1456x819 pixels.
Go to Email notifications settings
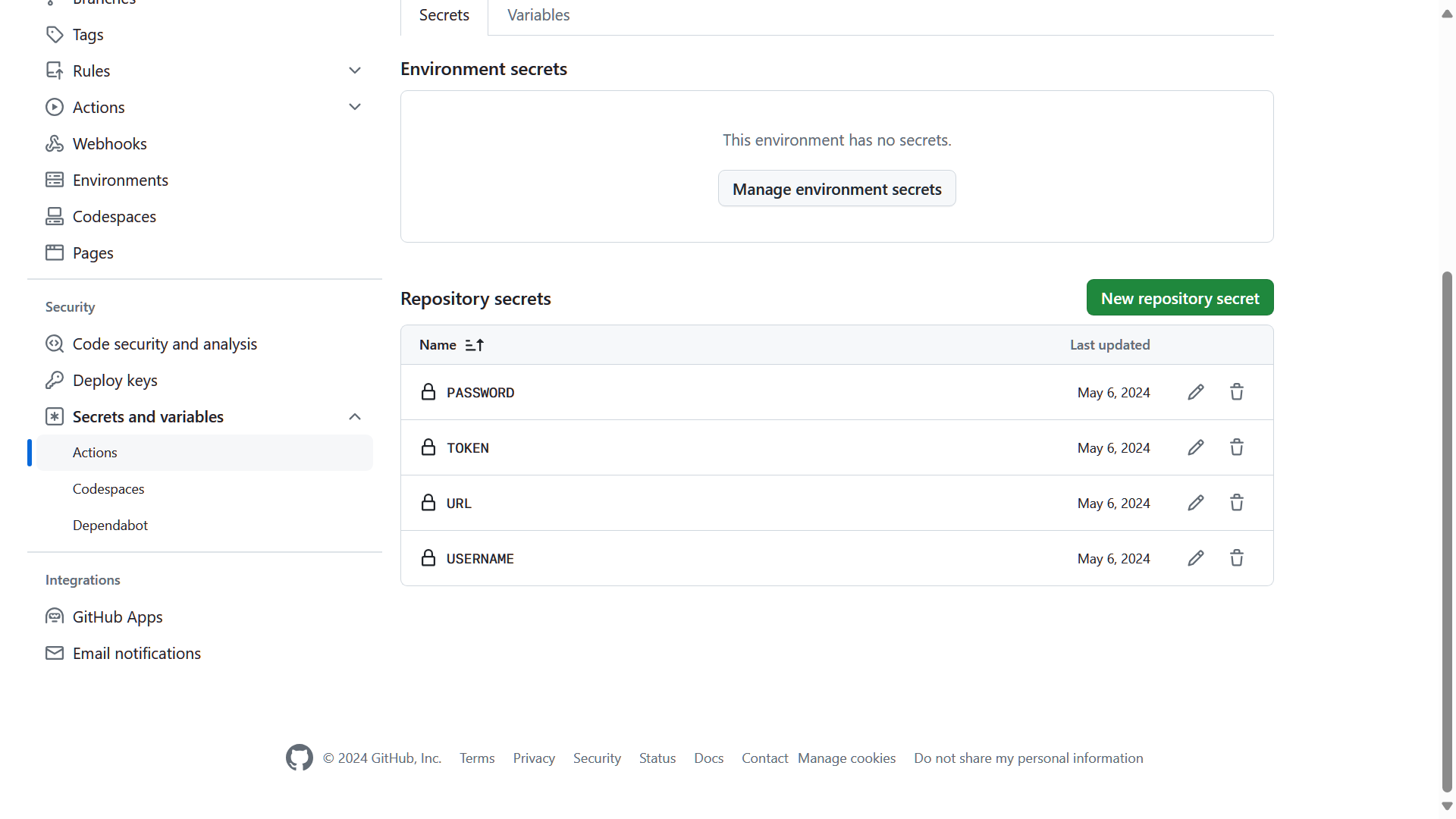[x=136, y=653]
